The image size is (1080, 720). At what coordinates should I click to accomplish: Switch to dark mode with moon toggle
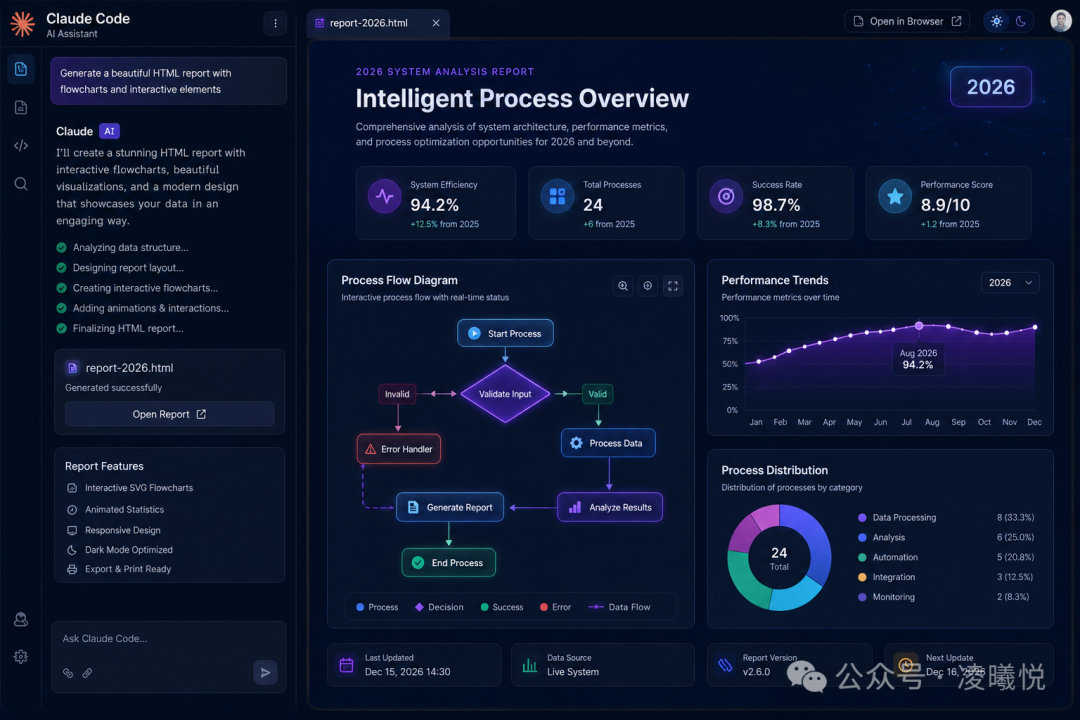pos(1021,21)
